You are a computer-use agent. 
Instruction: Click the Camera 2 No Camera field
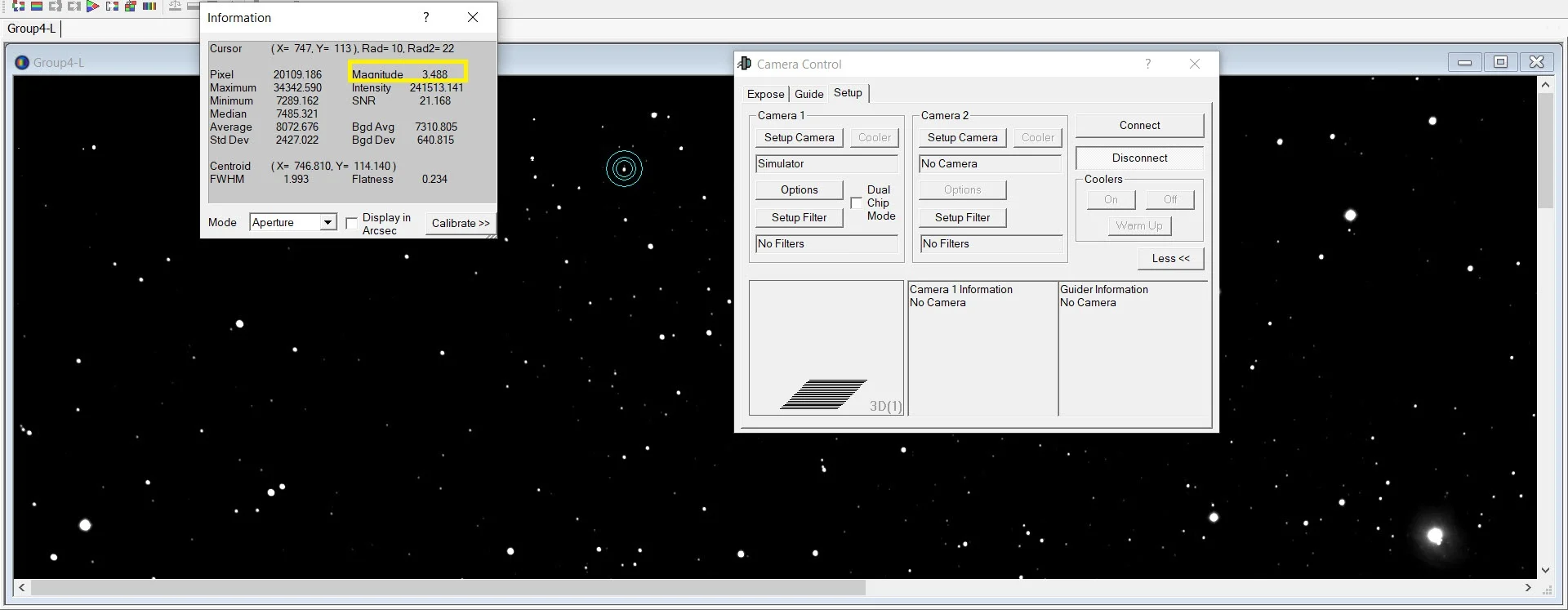990,163
